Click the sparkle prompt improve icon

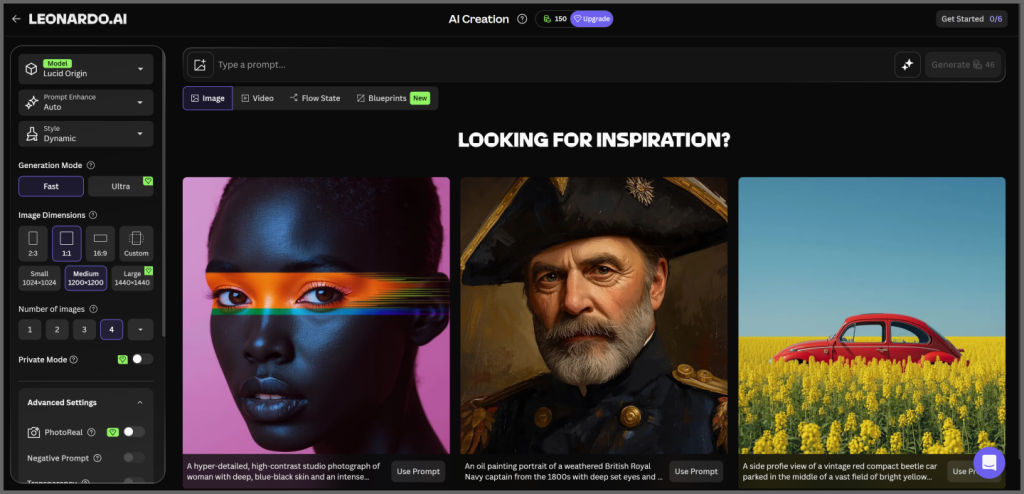[907, 65]
